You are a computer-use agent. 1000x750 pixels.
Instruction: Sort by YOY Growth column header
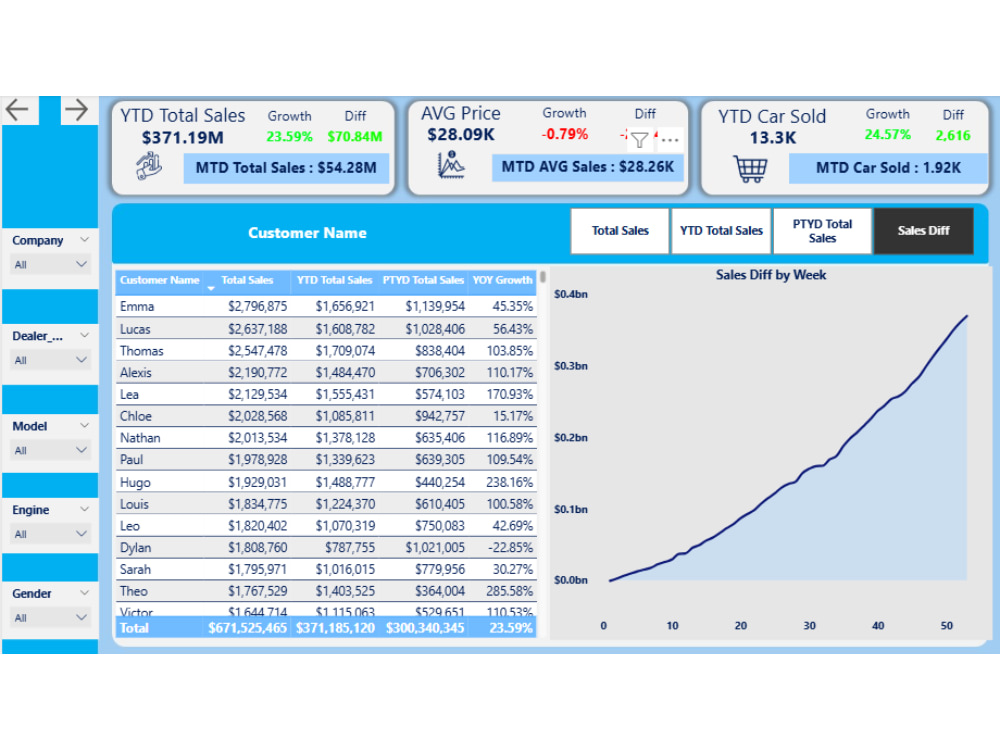(502, 280)
